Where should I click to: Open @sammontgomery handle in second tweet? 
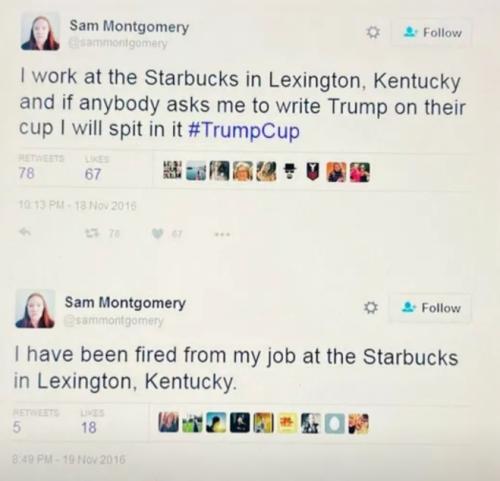tap(114, 321)
